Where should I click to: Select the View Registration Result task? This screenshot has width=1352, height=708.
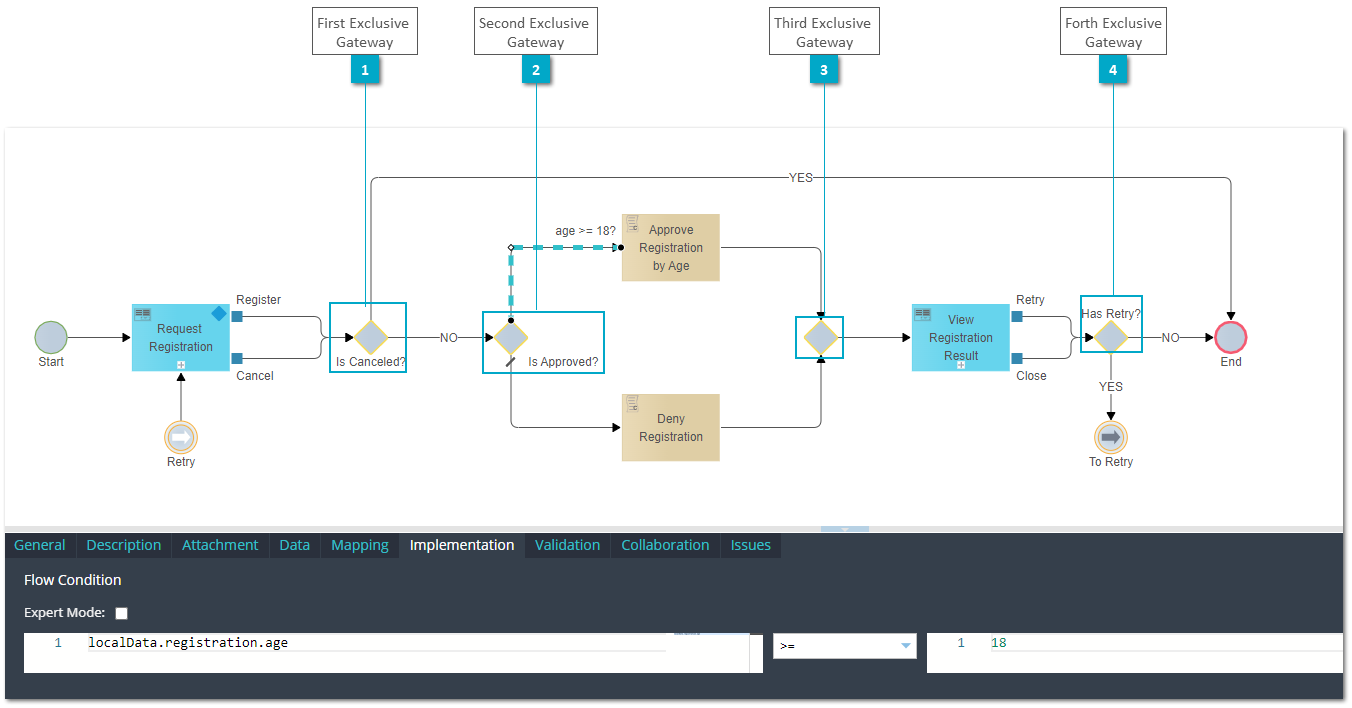tap(961, 337)
